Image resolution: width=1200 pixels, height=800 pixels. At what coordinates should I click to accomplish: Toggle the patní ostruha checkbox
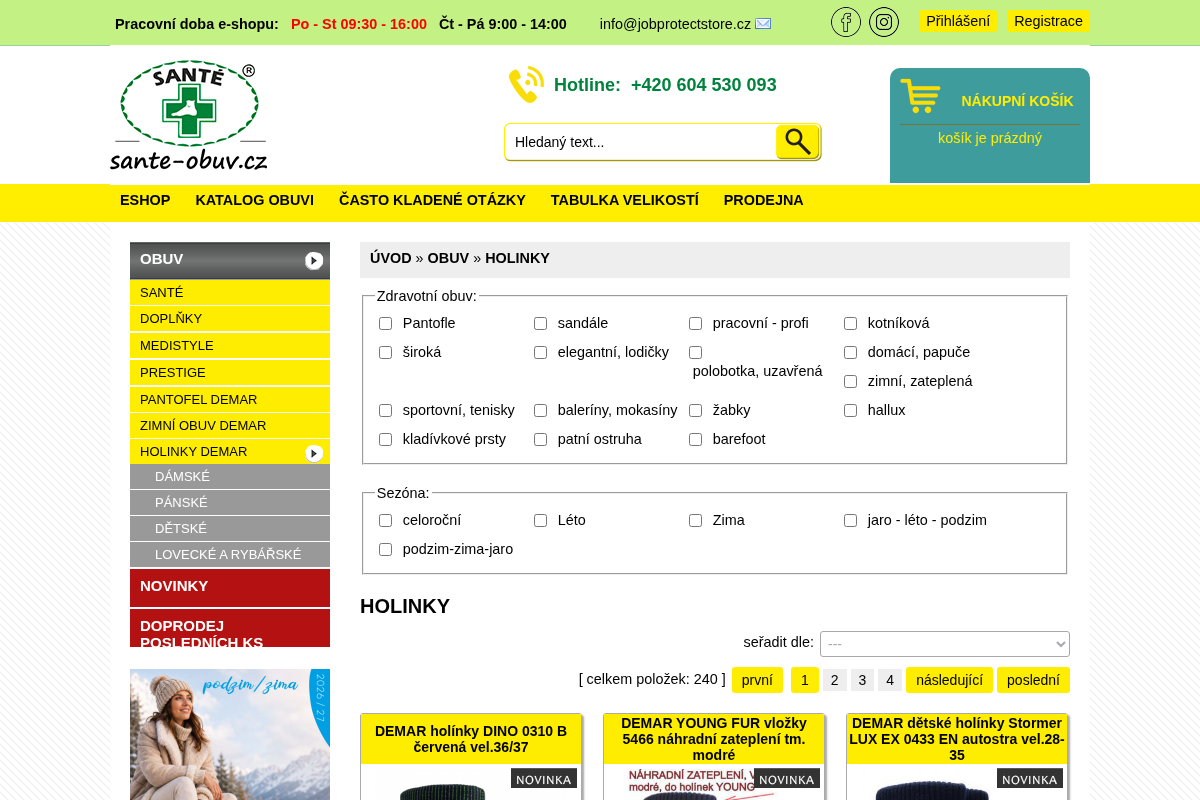click(540, 440)
